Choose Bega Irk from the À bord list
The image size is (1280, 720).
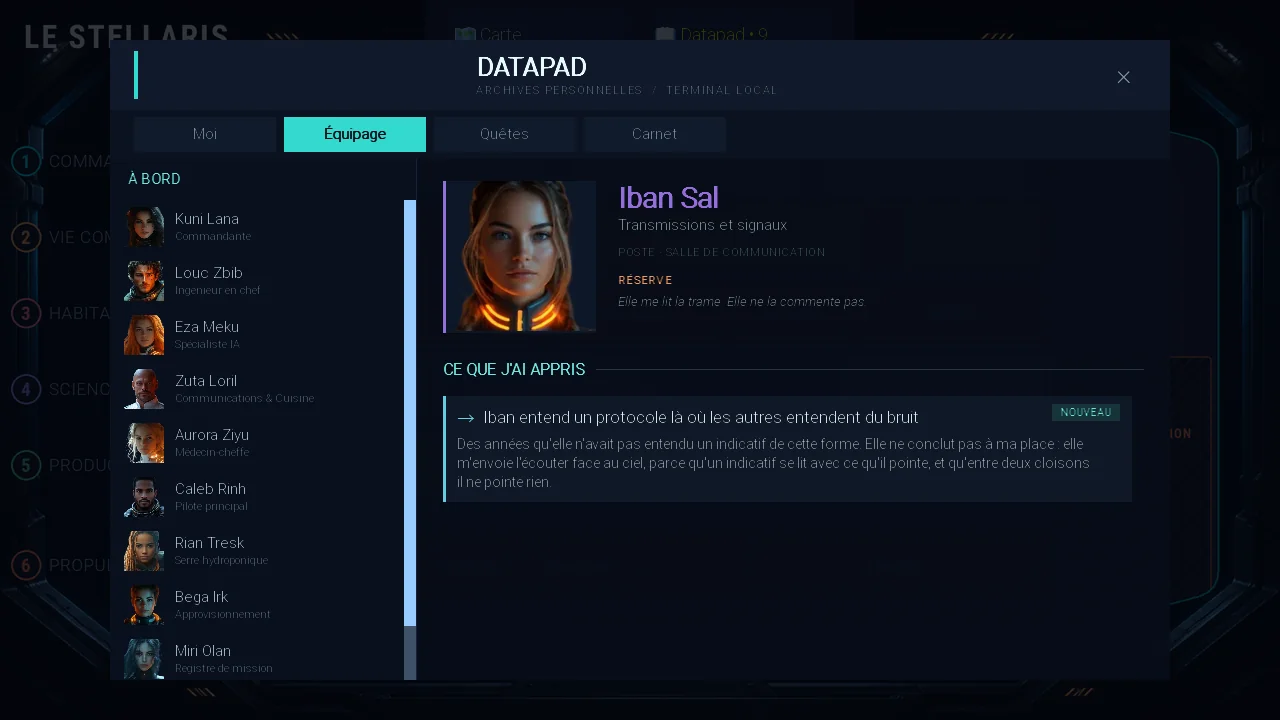point(260,605)
